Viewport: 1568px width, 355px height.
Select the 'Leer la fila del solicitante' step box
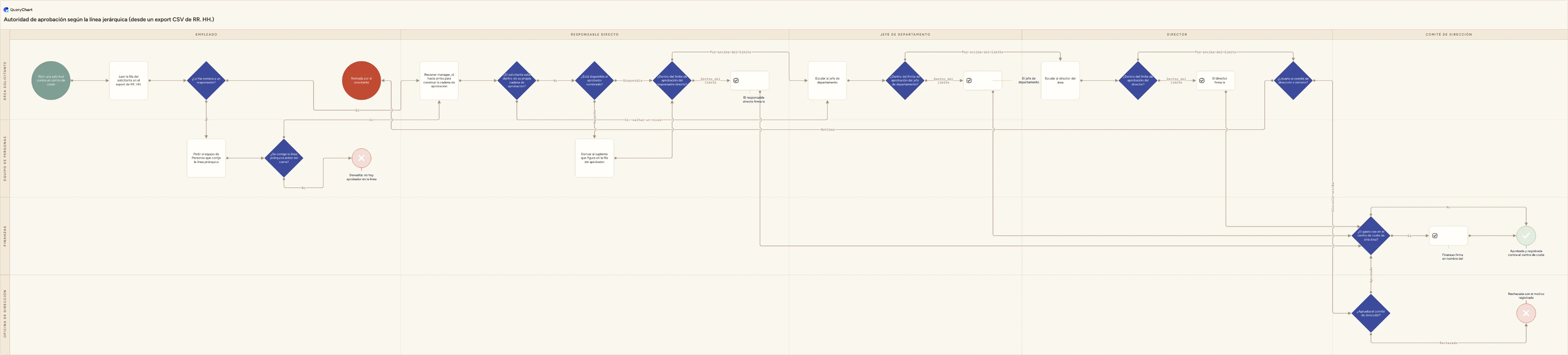click(x=129, y=81)
